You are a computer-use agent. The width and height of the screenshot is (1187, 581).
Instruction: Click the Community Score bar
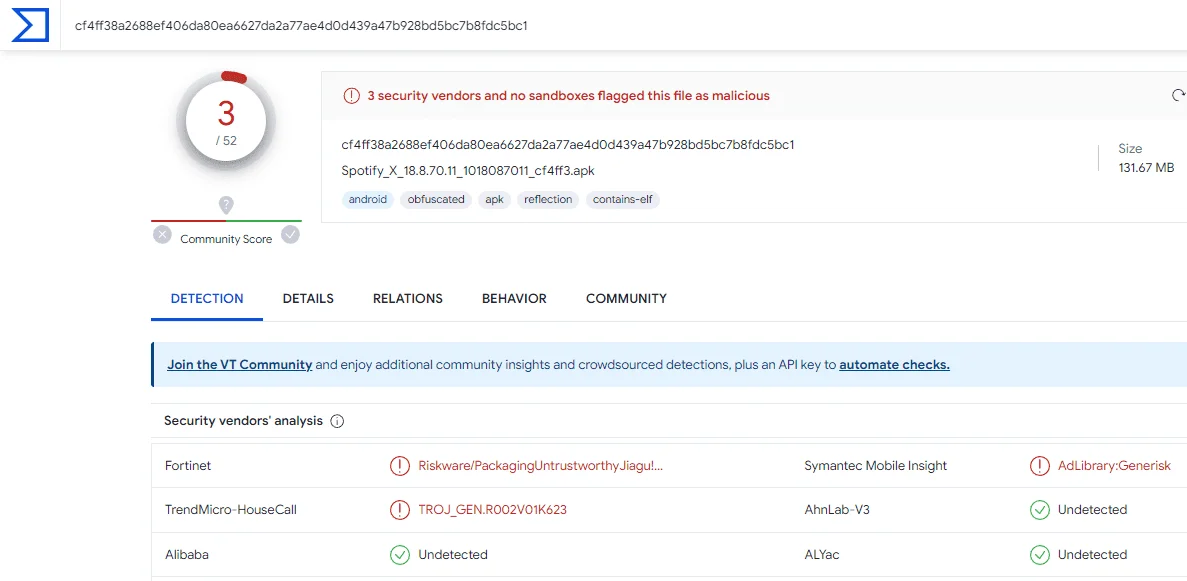coord(226,220)
